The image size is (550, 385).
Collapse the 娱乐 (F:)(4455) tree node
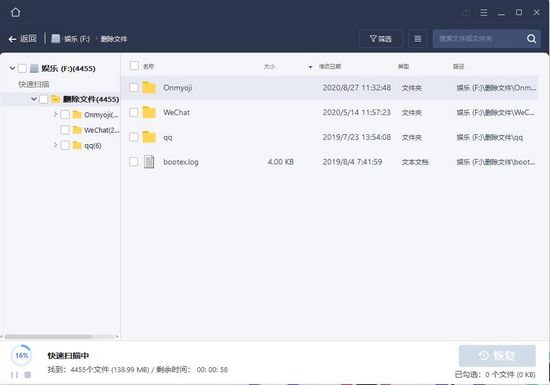coord(12,68)
